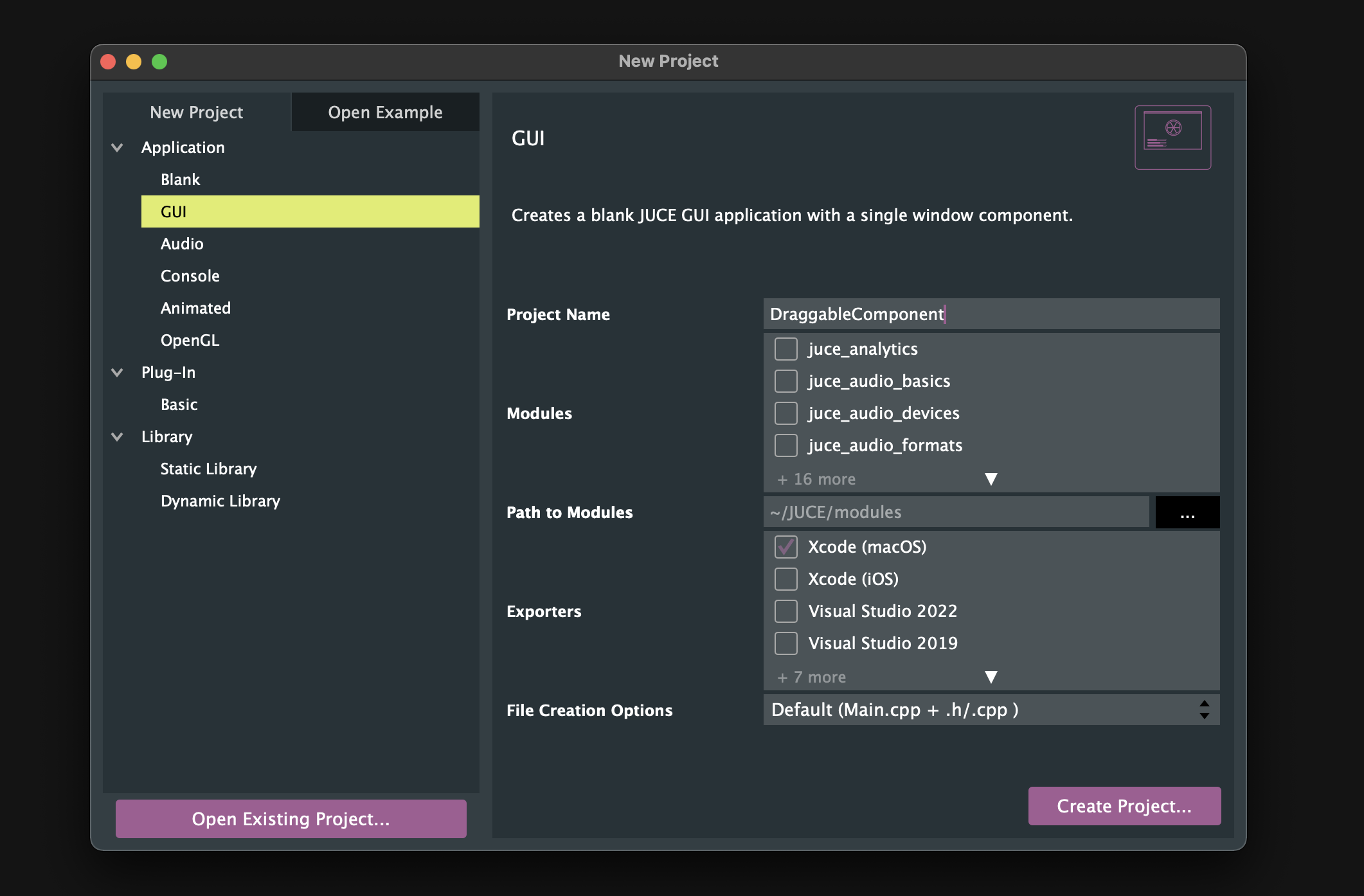Collapse the Library tree group
1364x896 pixels.
(117, 437)
